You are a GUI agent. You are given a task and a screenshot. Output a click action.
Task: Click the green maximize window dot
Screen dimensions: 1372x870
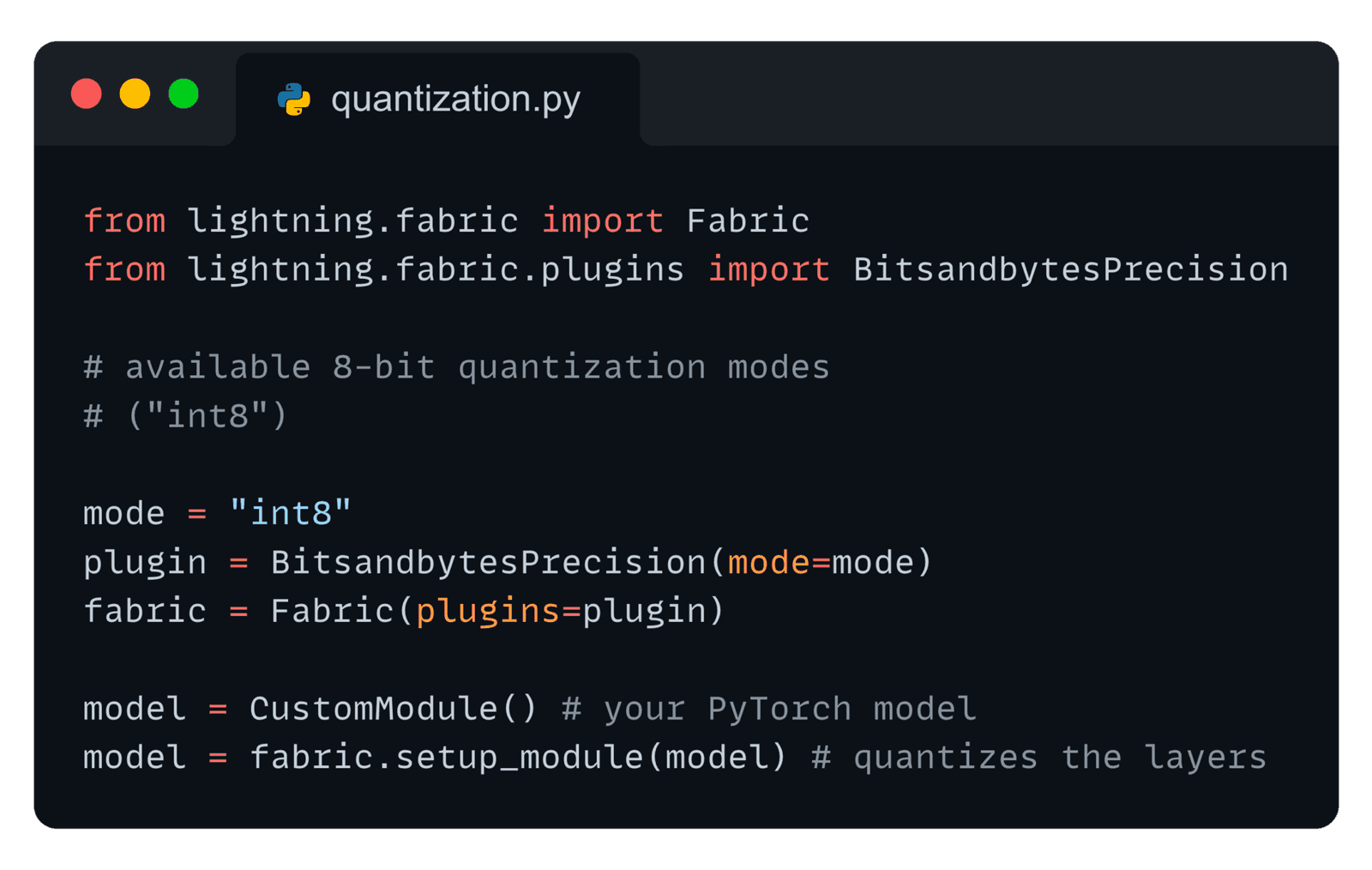click(184, 94)
